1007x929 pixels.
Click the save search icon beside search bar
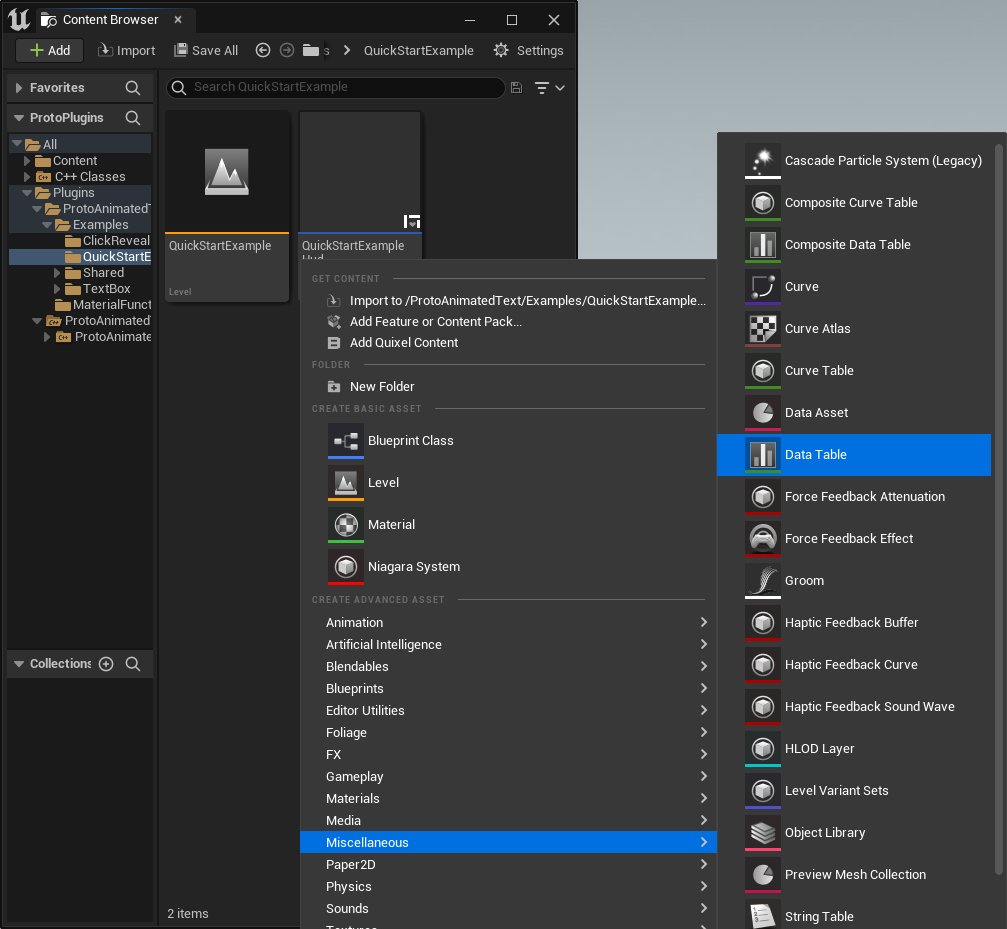click(x=516, y=88)
